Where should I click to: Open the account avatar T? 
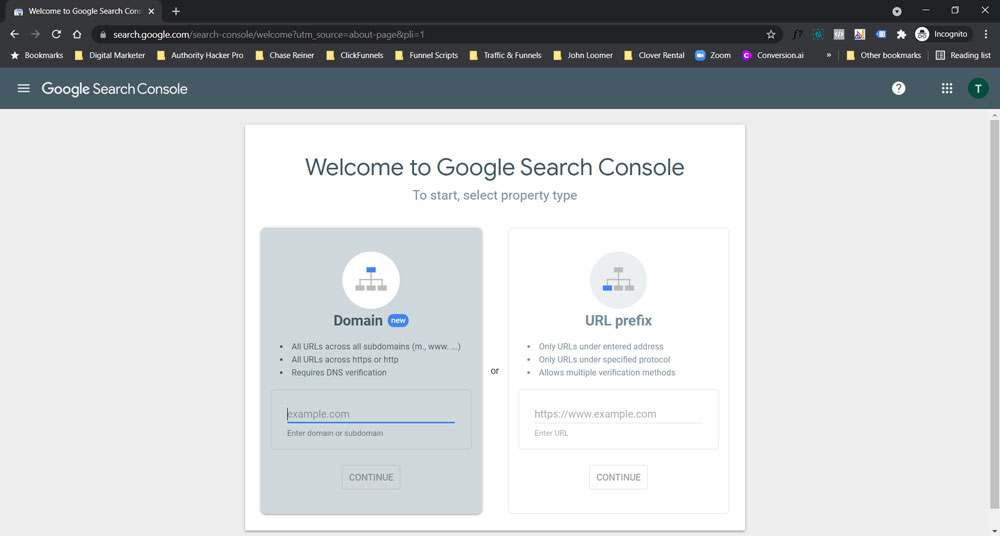pos(978,89)
